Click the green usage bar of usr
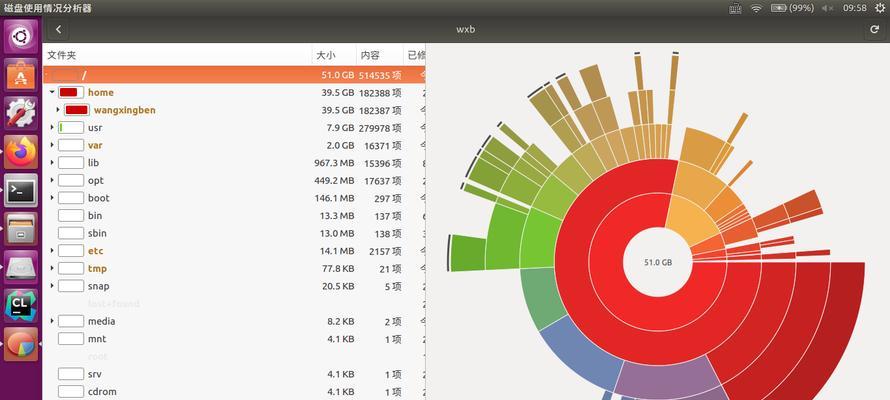The image size is (890, 400). coord(71,128)
